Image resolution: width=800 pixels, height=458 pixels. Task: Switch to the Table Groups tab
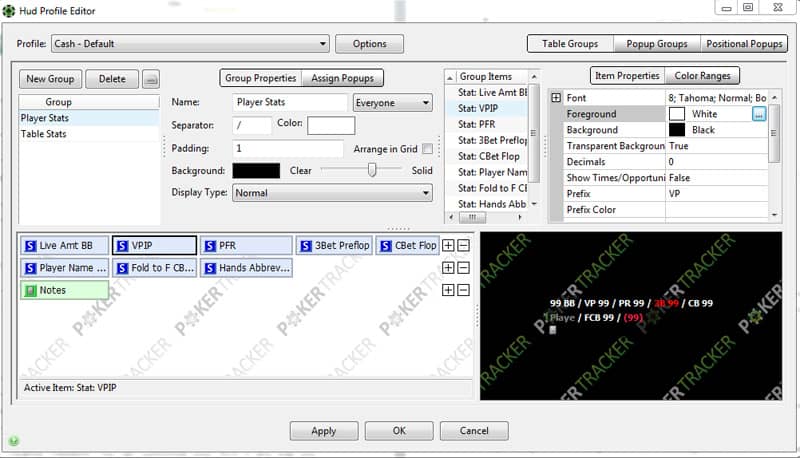[570, 44]
